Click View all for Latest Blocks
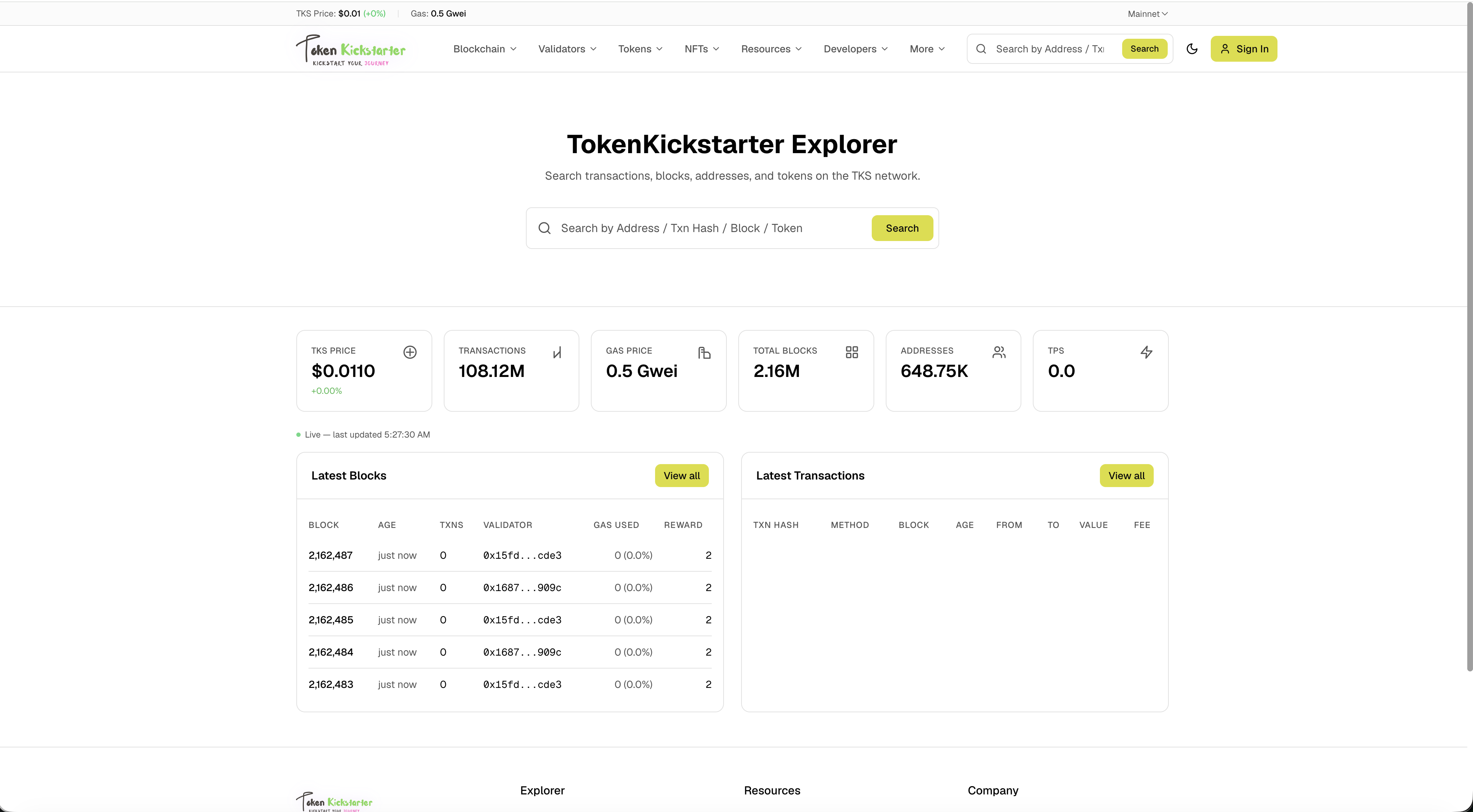This screenshot has height=812, width=1473. (x=682, y=476)
